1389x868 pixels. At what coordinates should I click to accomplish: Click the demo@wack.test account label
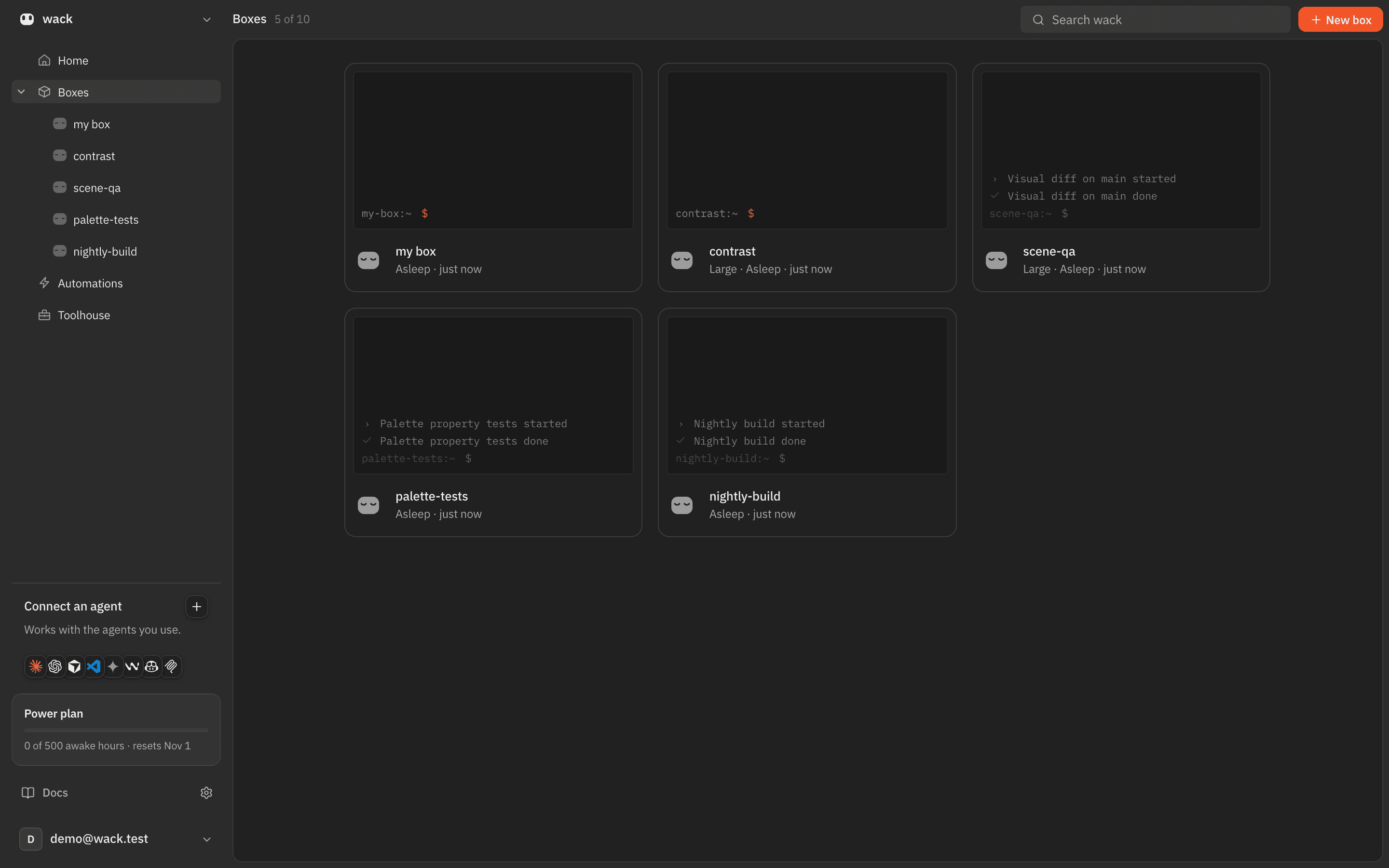coord(99,839)
